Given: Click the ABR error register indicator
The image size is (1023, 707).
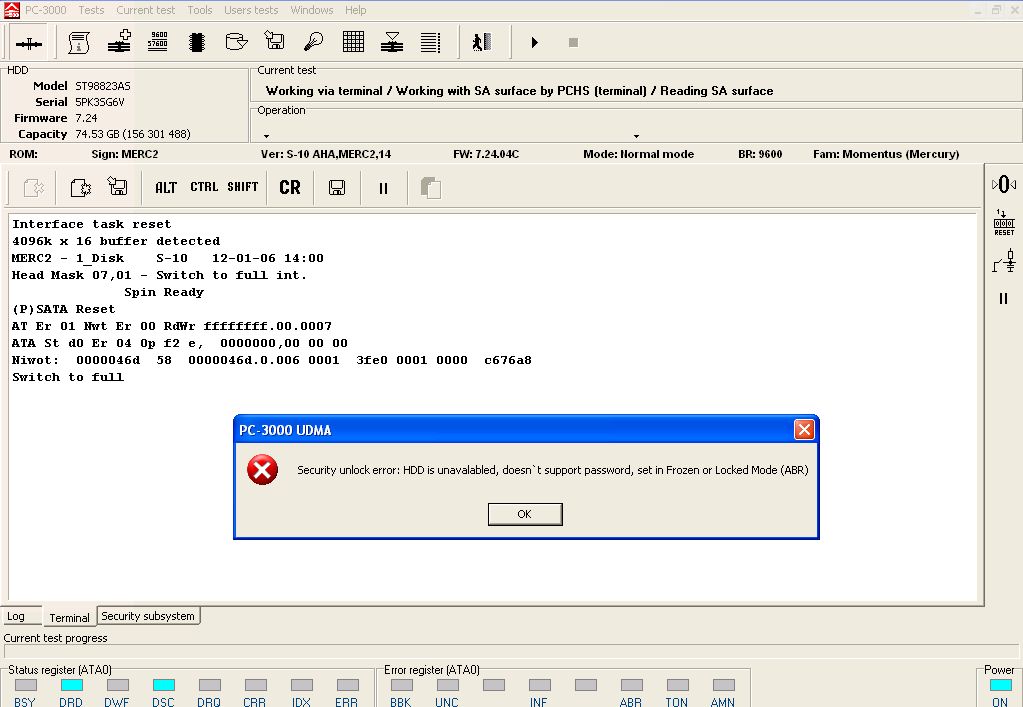Looking at the screenshot, I should click(632, 685).
